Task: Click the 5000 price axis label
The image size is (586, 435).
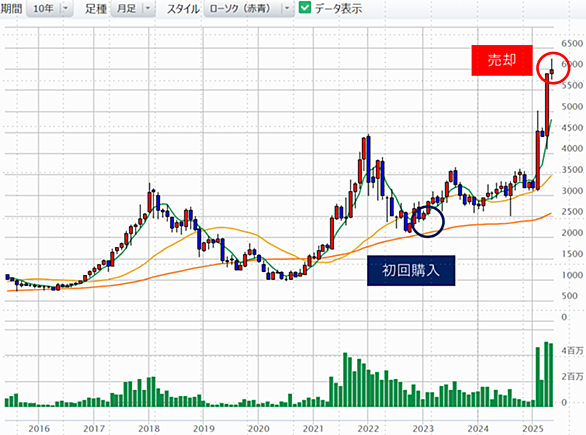Action: pos(572,107)
